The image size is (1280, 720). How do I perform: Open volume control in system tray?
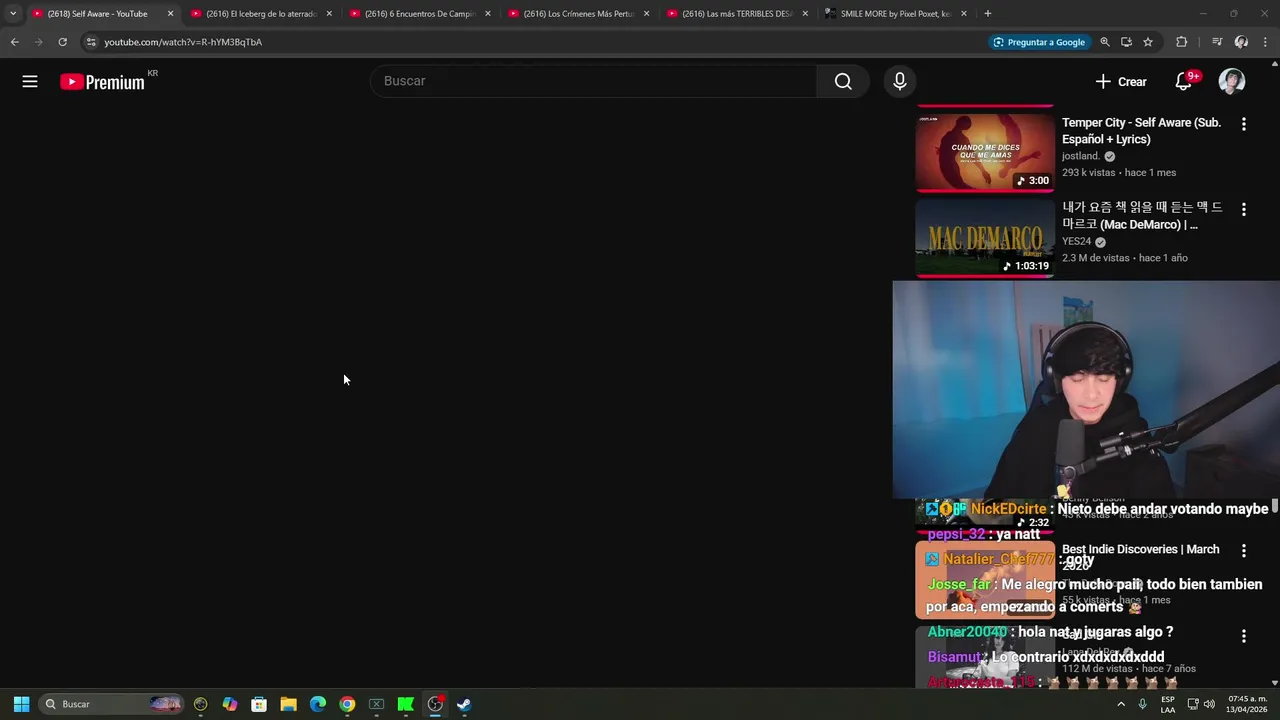pyautogui.click(x=1209, y=704)
